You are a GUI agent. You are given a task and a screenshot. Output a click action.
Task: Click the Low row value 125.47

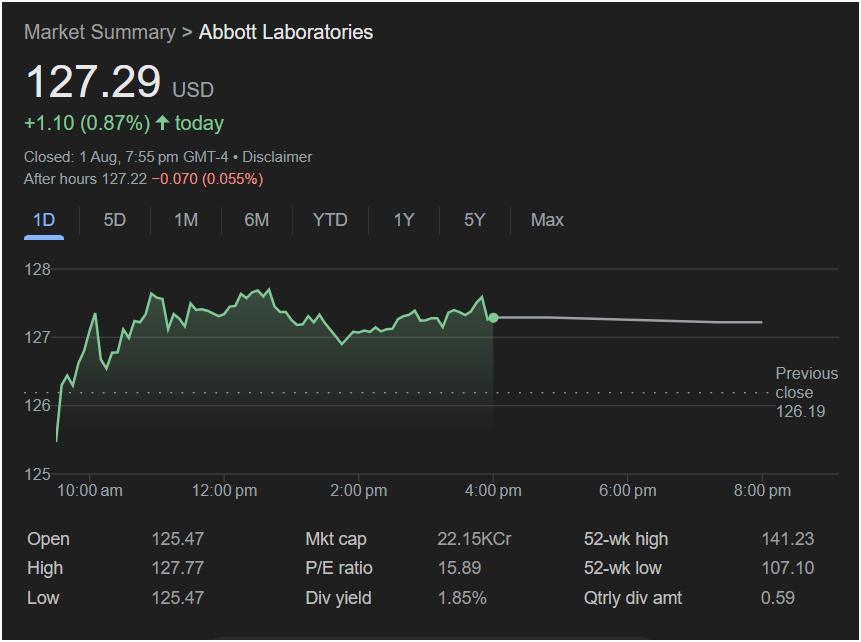click(178, 598)
